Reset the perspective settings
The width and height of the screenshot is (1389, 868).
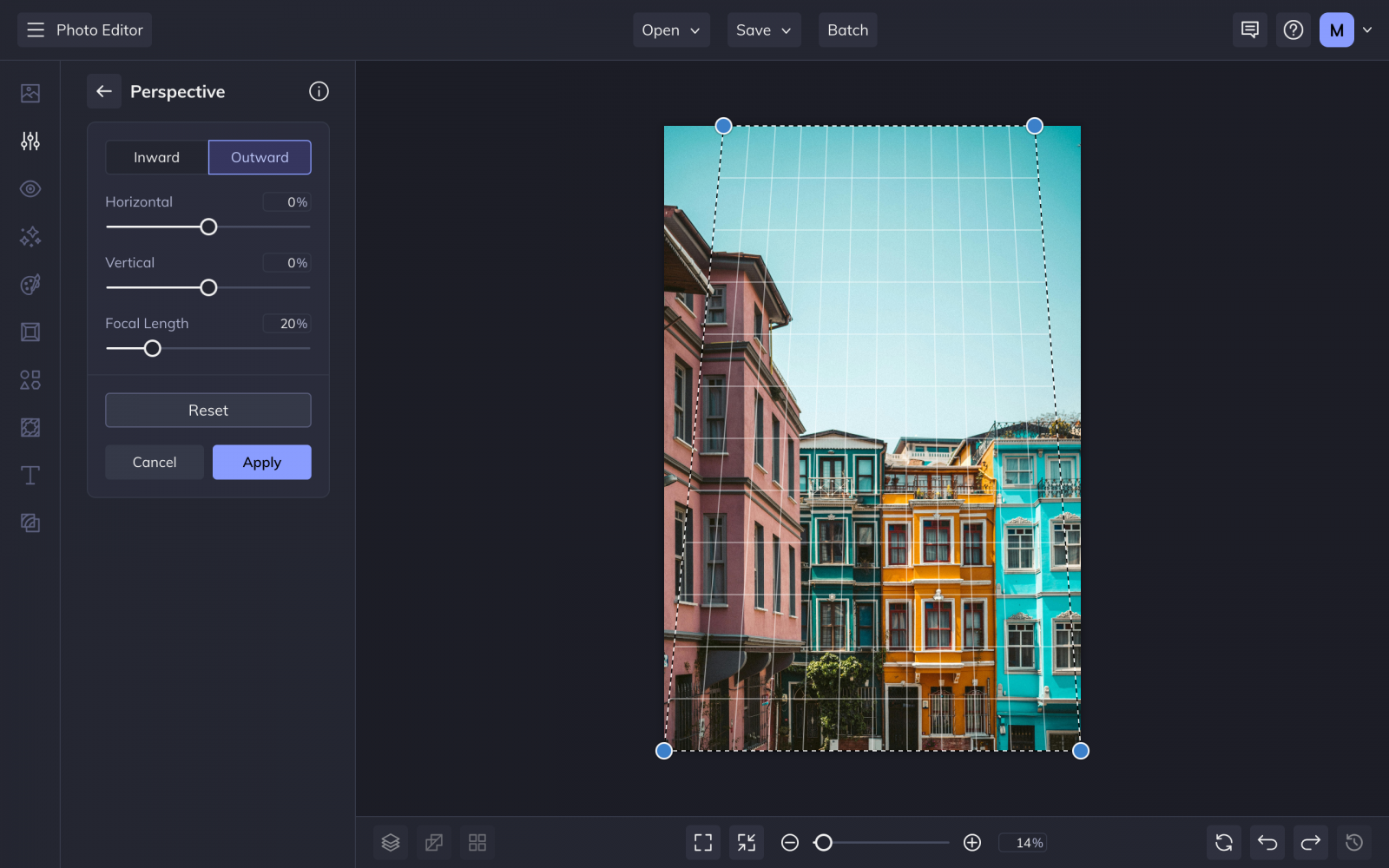(x=207, y=410)
